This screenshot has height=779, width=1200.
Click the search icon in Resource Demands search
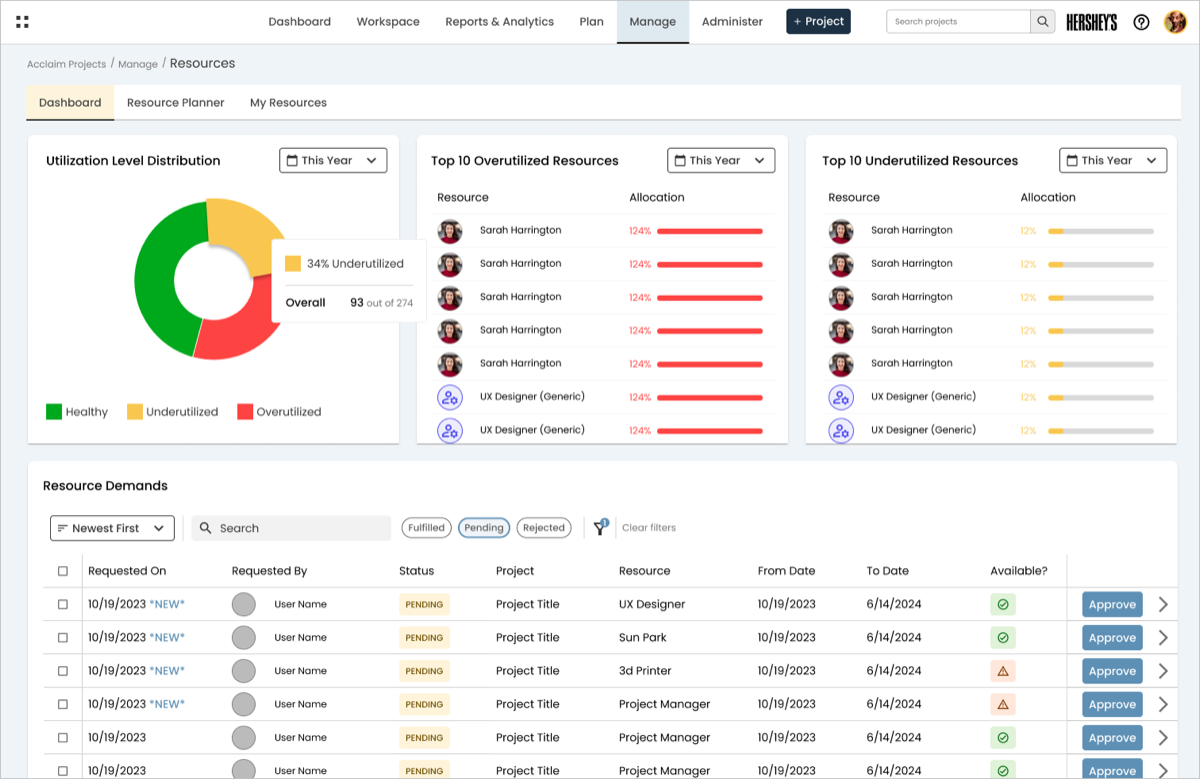tap(205, 528)
